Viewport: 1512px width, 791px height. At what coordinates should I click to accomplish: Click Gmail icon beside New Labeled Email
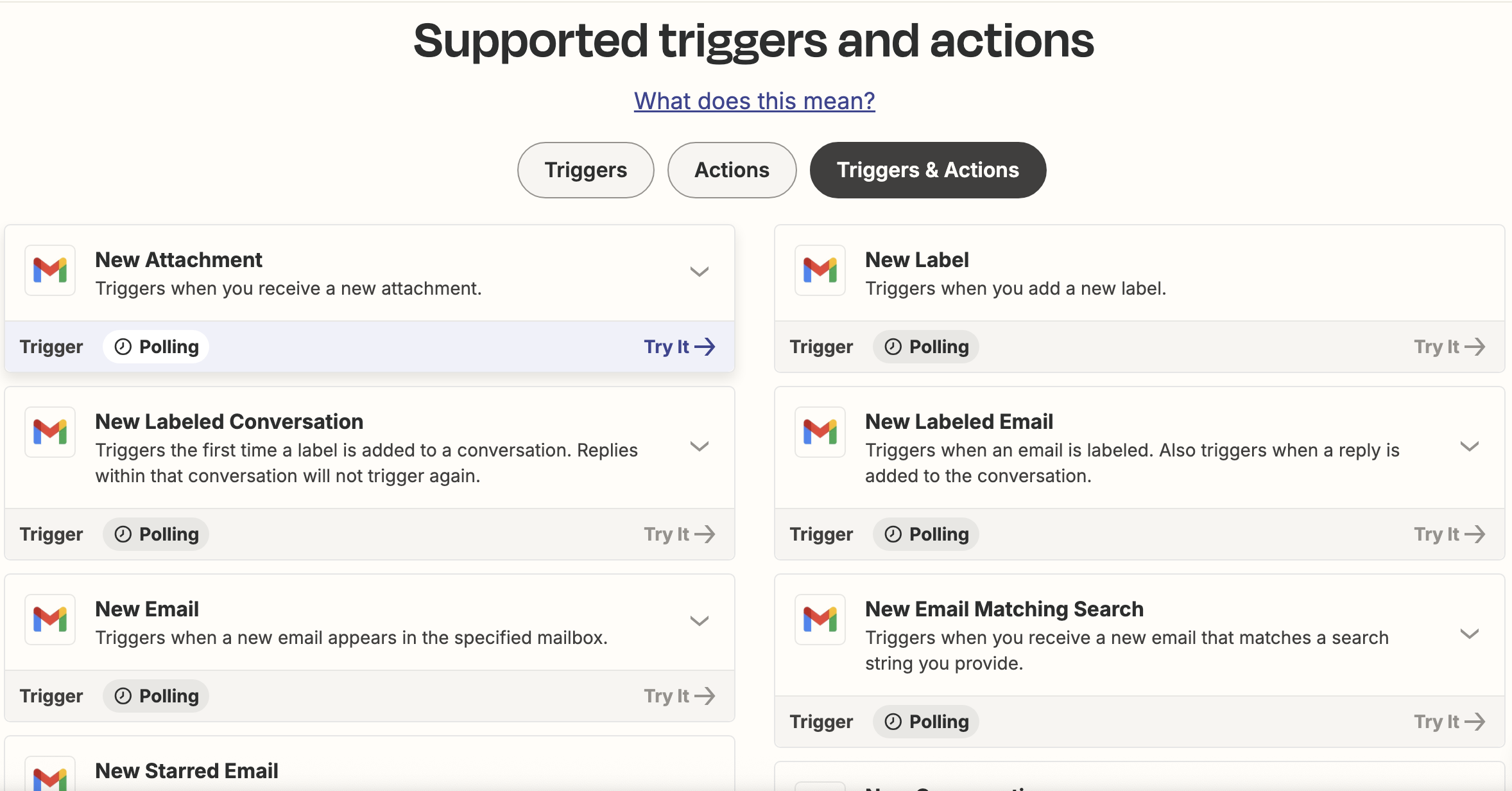(820, 432)
